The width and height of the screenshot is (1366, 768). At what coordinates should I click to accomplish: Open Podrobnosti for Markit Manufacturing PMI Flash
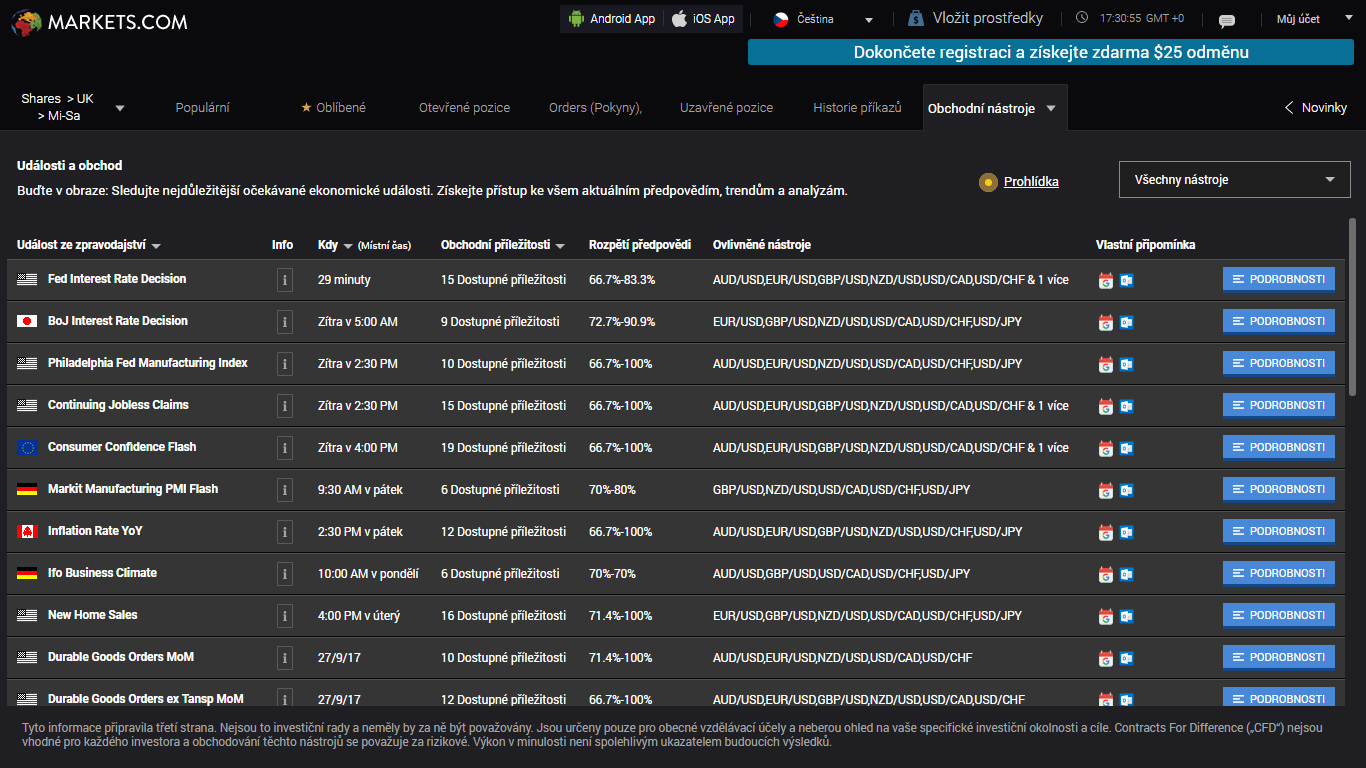pos(1279,489)
